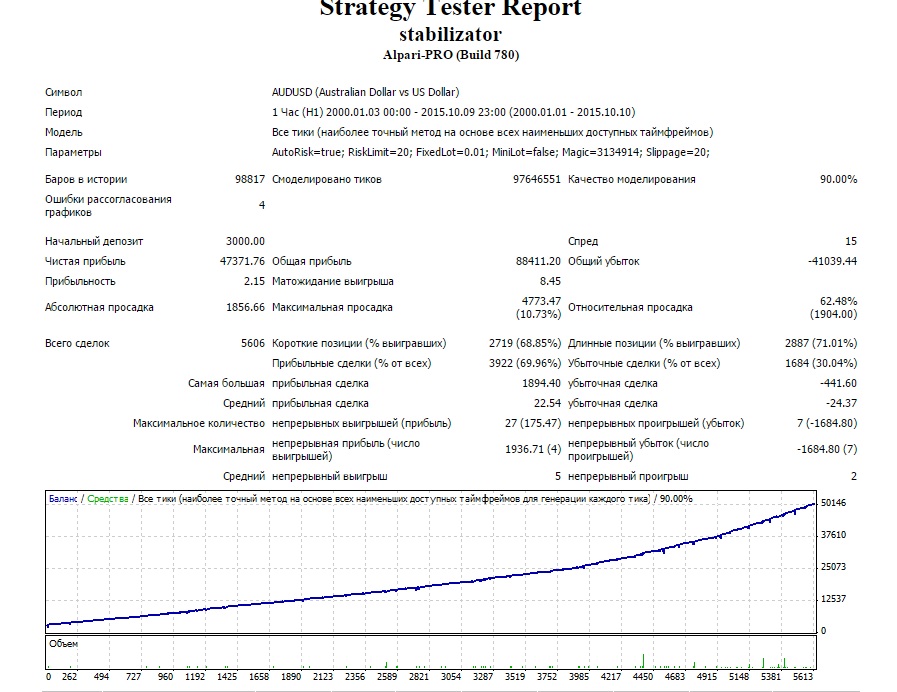The width and height of the screenshot is (897, 692).
Task: Click the "Убыточные сделки (% от всех)" label
Action: pyautogui.click(x=644, y=363)
